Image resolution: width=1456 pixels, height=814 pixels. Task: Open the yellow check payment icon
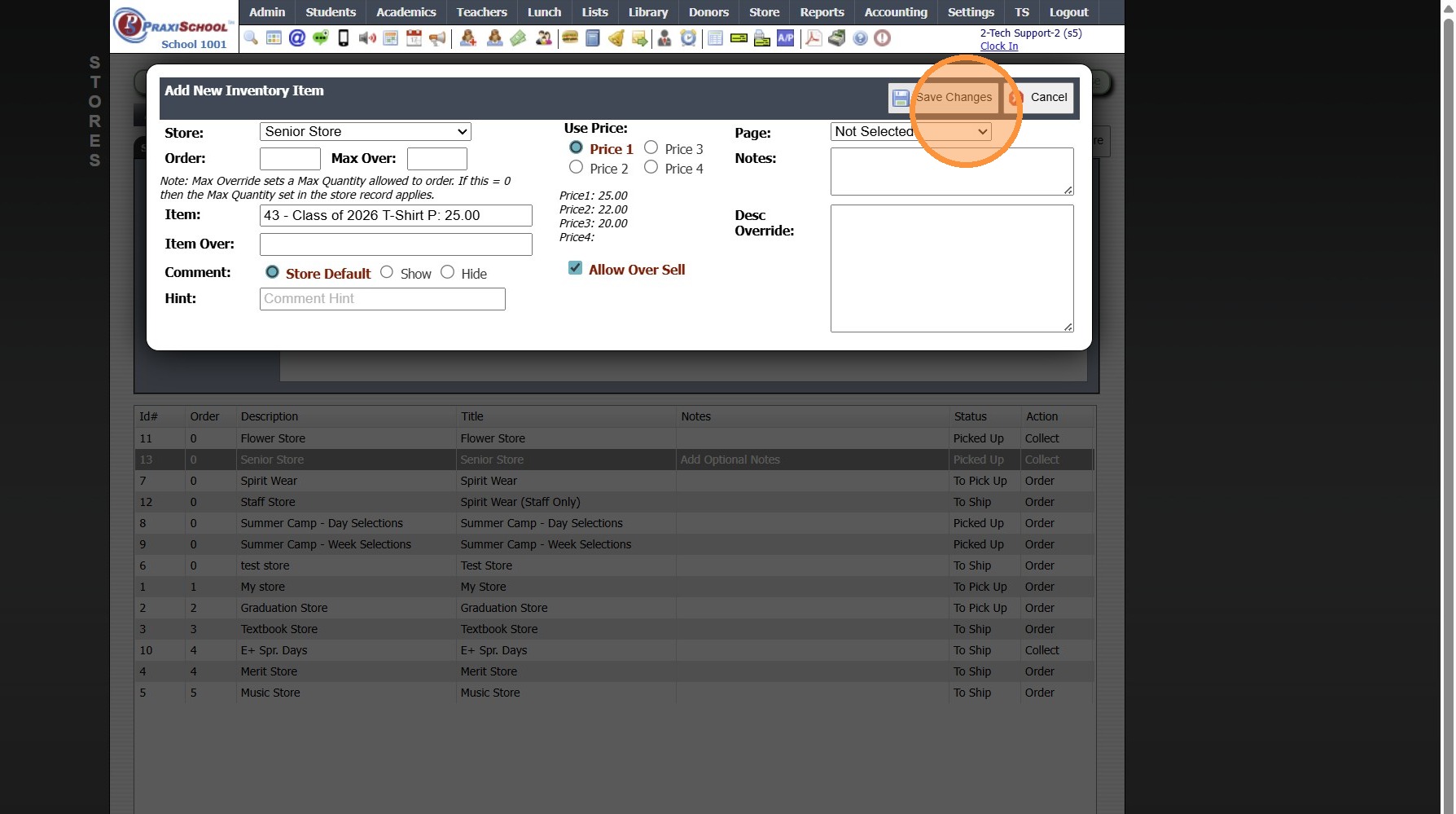739,38
